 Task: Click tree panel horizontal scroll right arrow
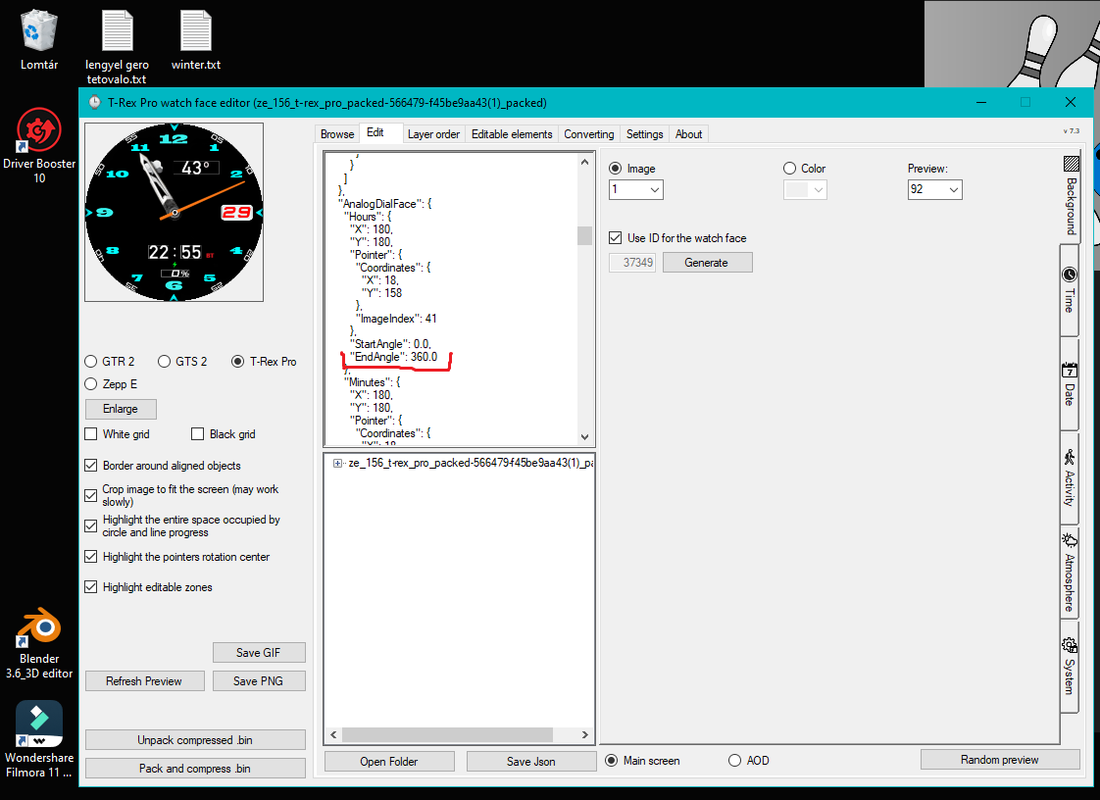585,735
